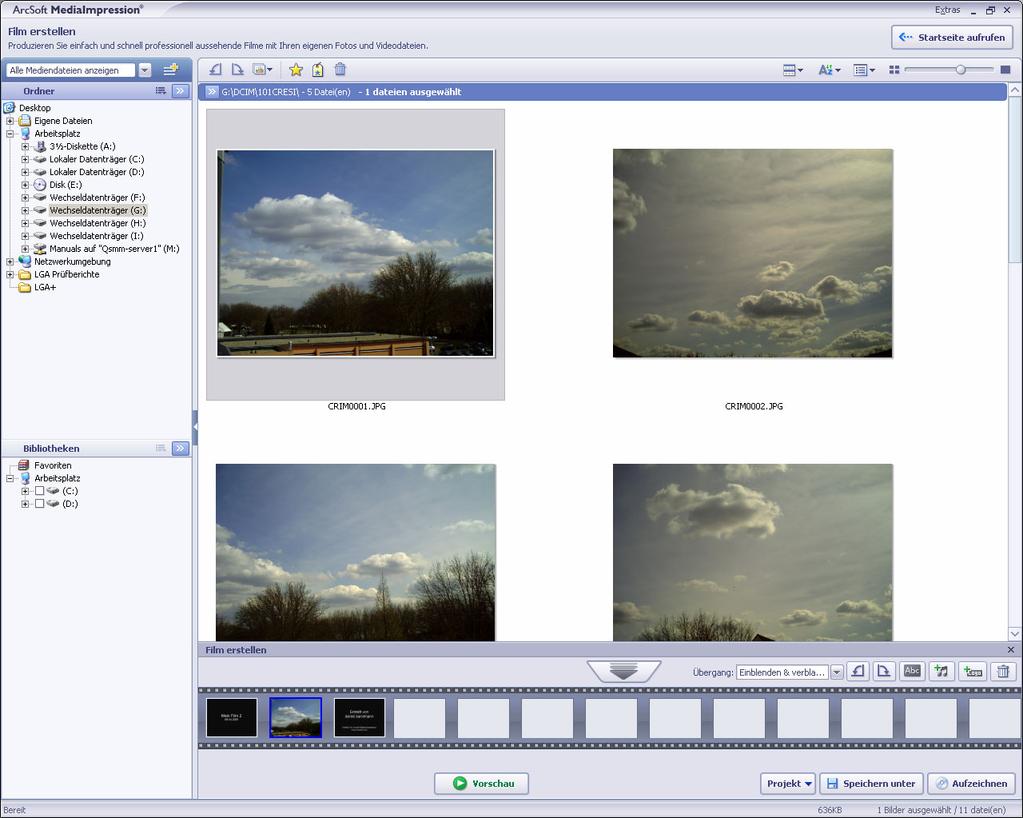Click the thumbnail size slider handle
This screenshot has height=818, width=1023.
point(960,70)
